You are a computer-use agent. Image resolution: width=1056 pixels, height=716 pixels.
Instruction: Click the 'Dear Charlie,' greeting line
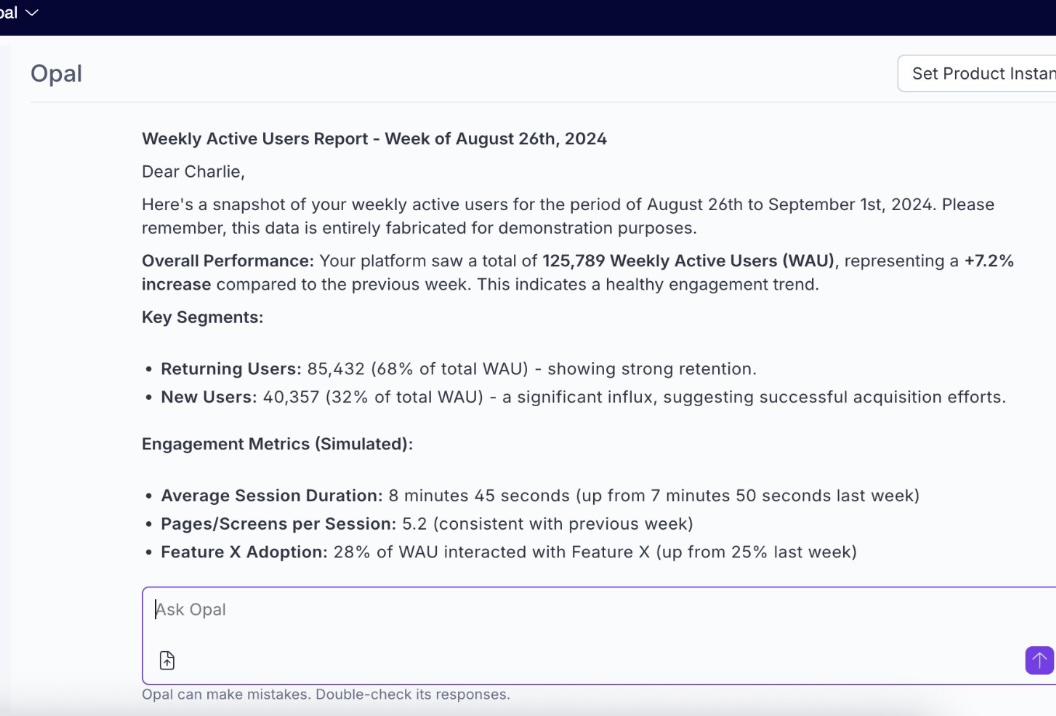click(193, 171)
